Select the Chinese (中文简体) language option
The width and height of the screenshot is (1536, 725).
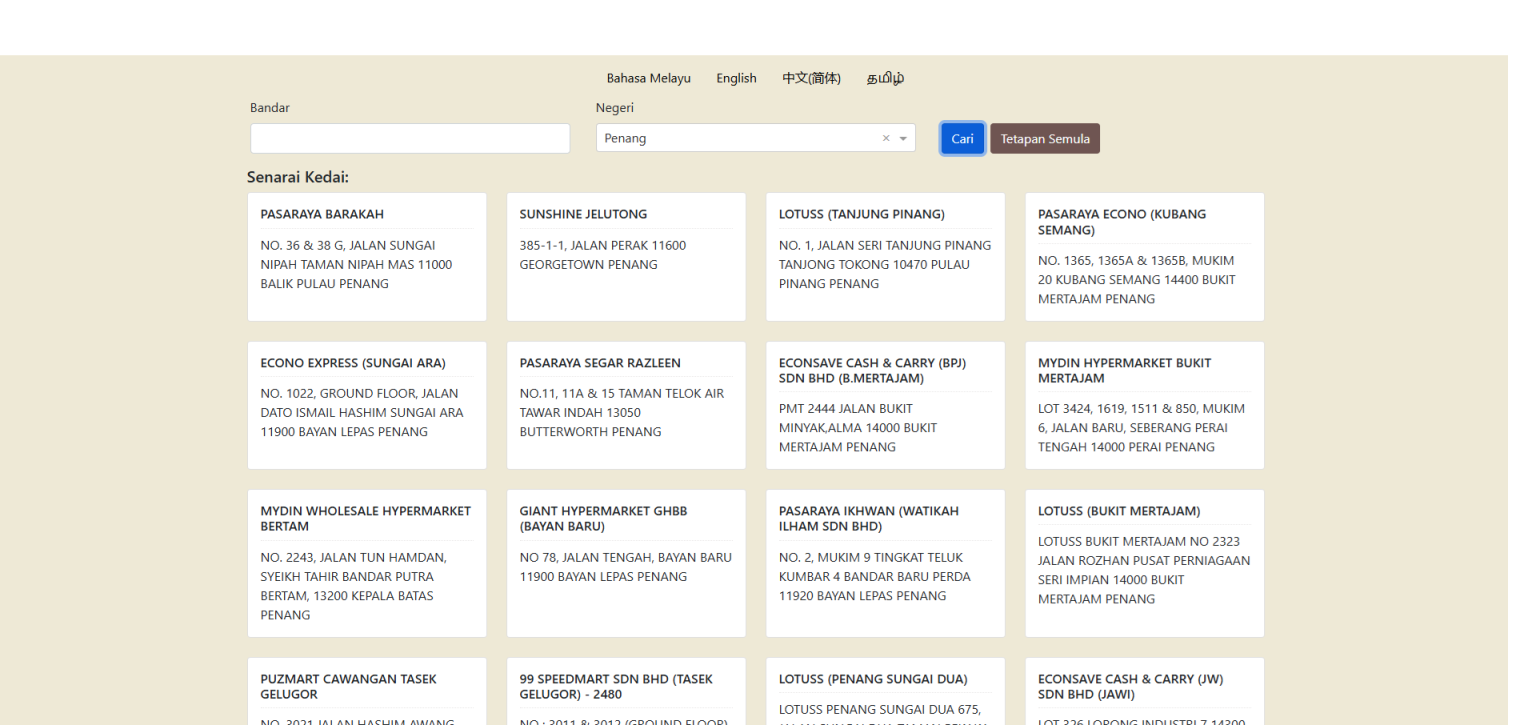coord(811,78)
